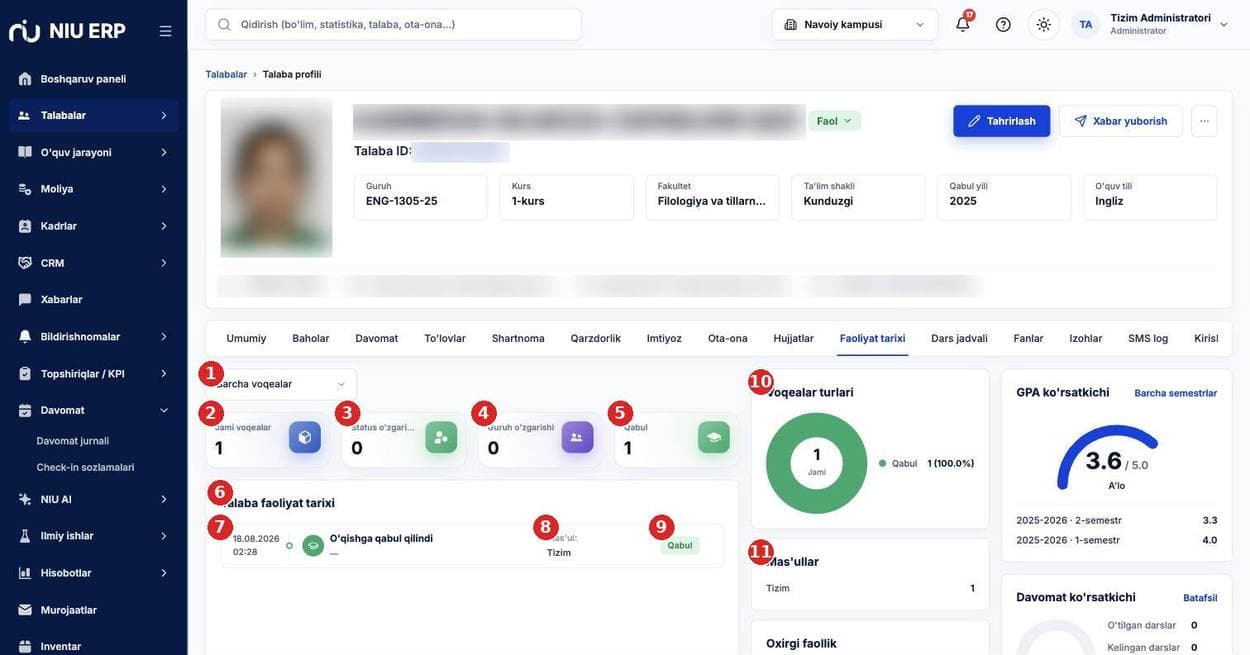Click the Bildirishnomalar bell icon in sidebar

click(x=25, y=337)
